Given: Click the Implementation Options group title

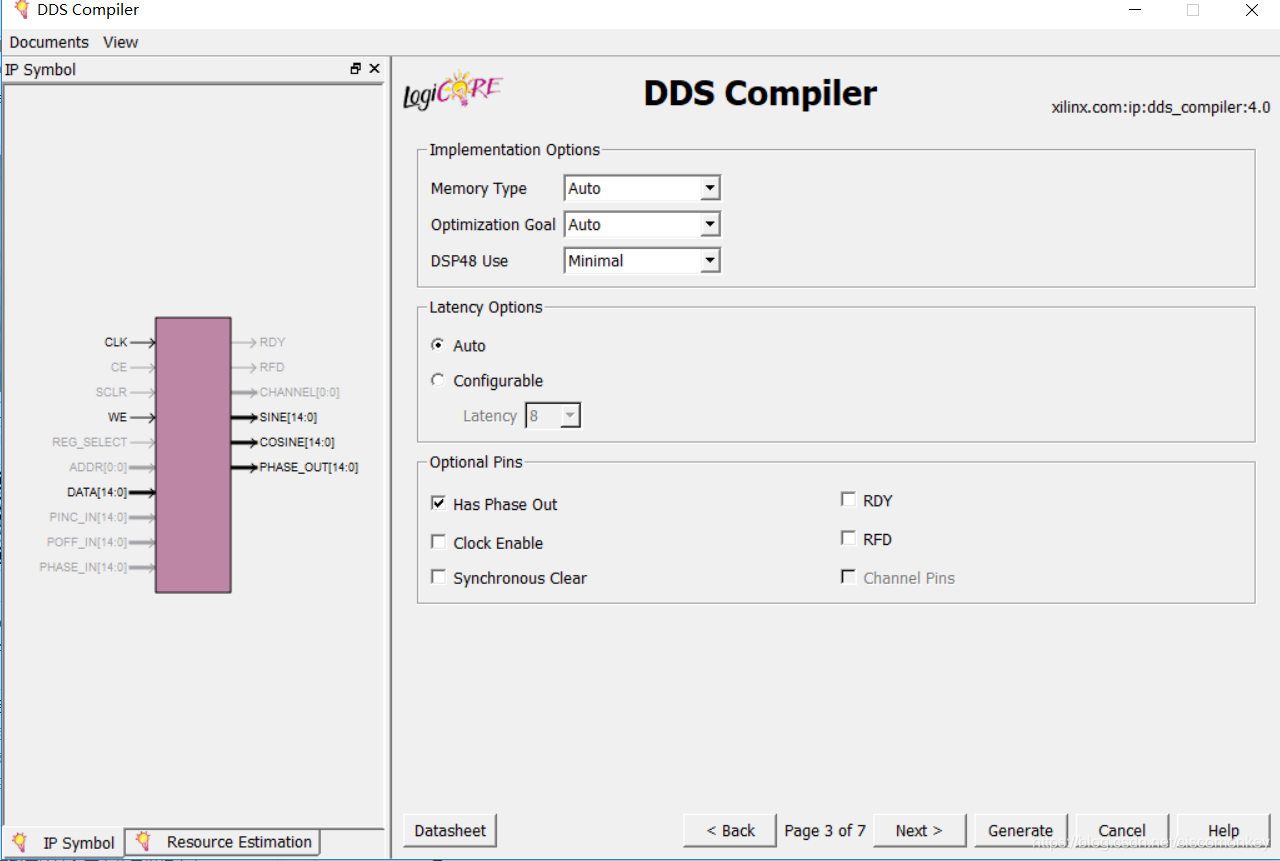Looking at the screenshot, I should click(x=515, y=149).
